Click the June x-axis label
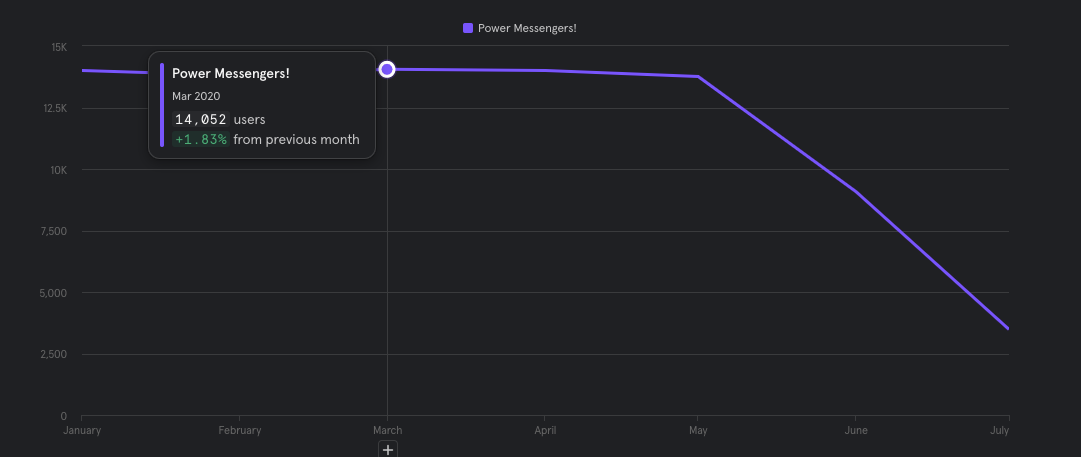 (x=855, y=430)
